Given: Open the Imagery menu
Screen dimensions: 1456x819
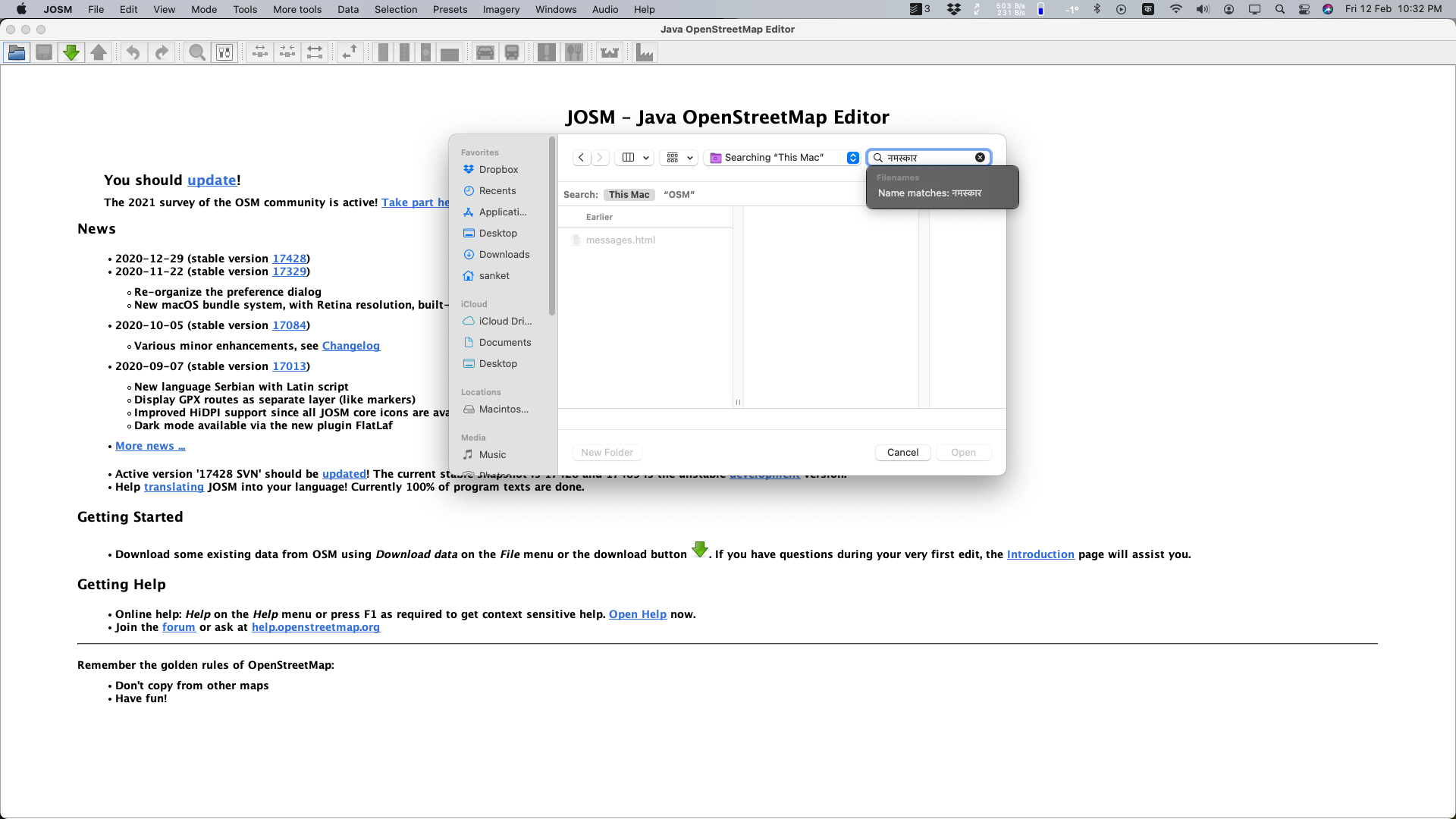Looking at the screenshot, I should pos(501,9).
